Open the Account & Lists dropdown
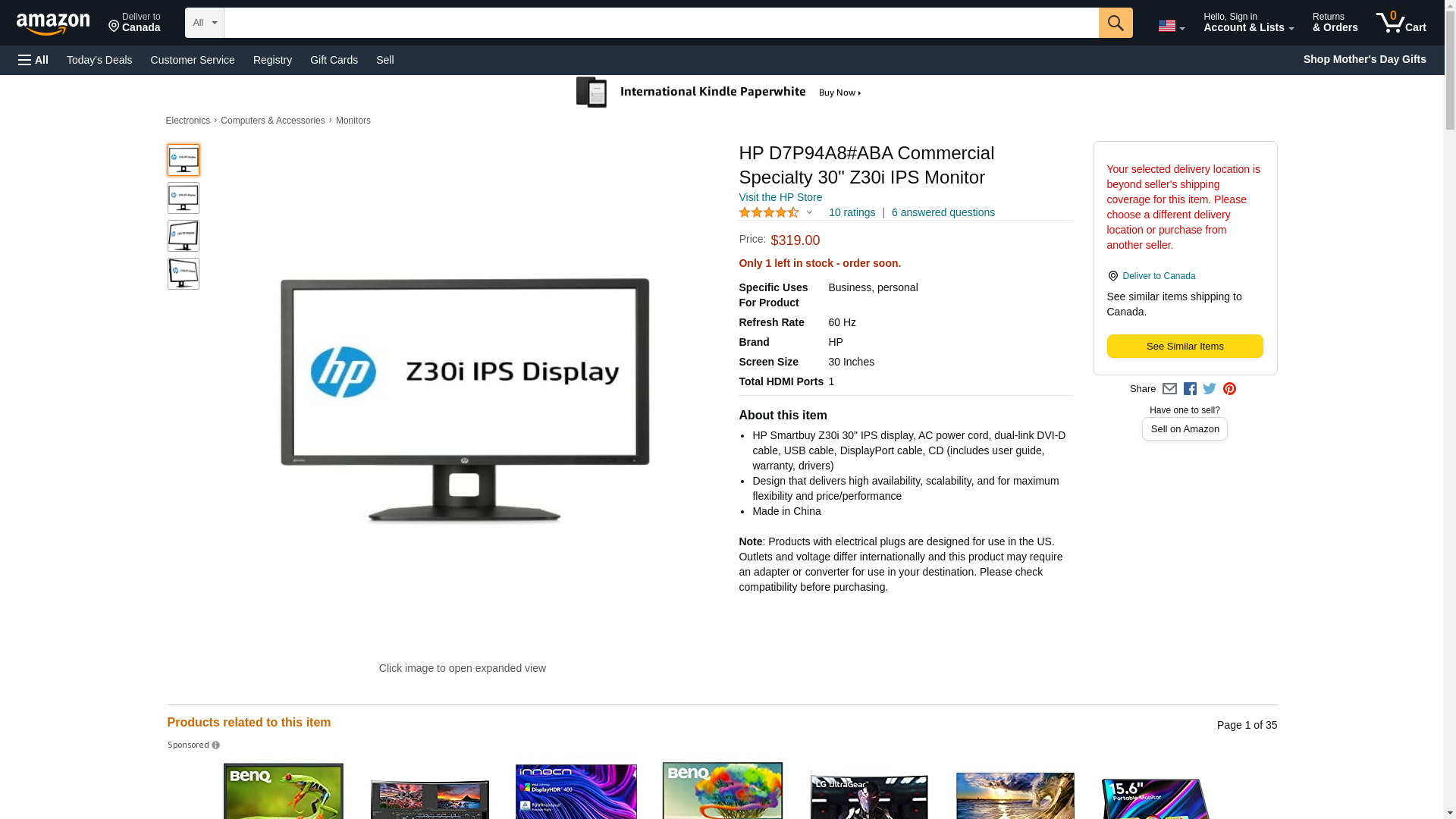Viewport: 1456px width, 819px height. (1248, 23)
